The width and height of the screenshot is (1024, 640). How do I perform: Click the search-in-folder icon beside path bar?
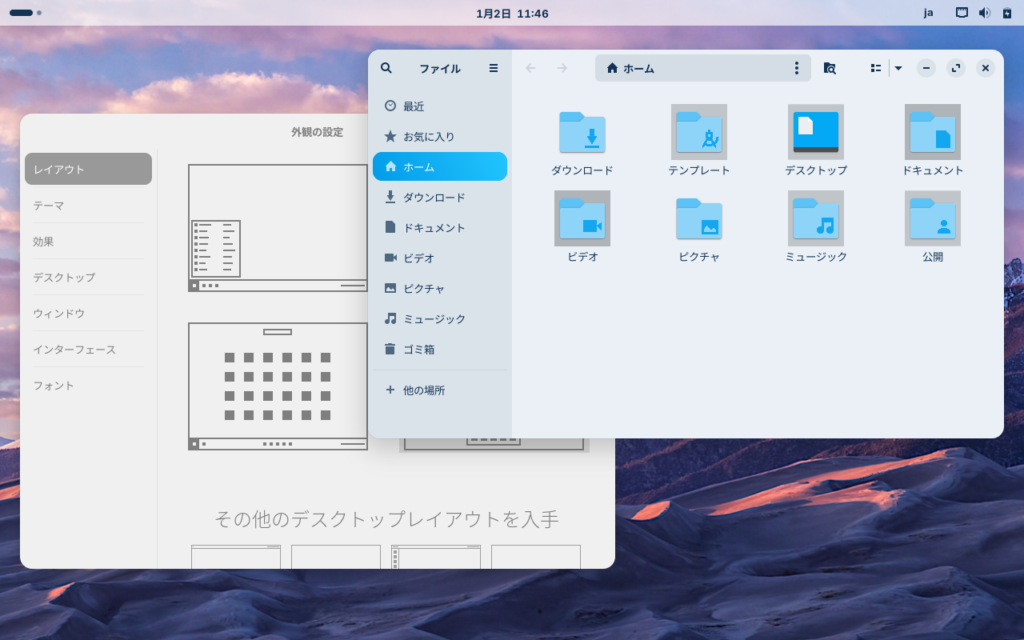tap(829, 68)
